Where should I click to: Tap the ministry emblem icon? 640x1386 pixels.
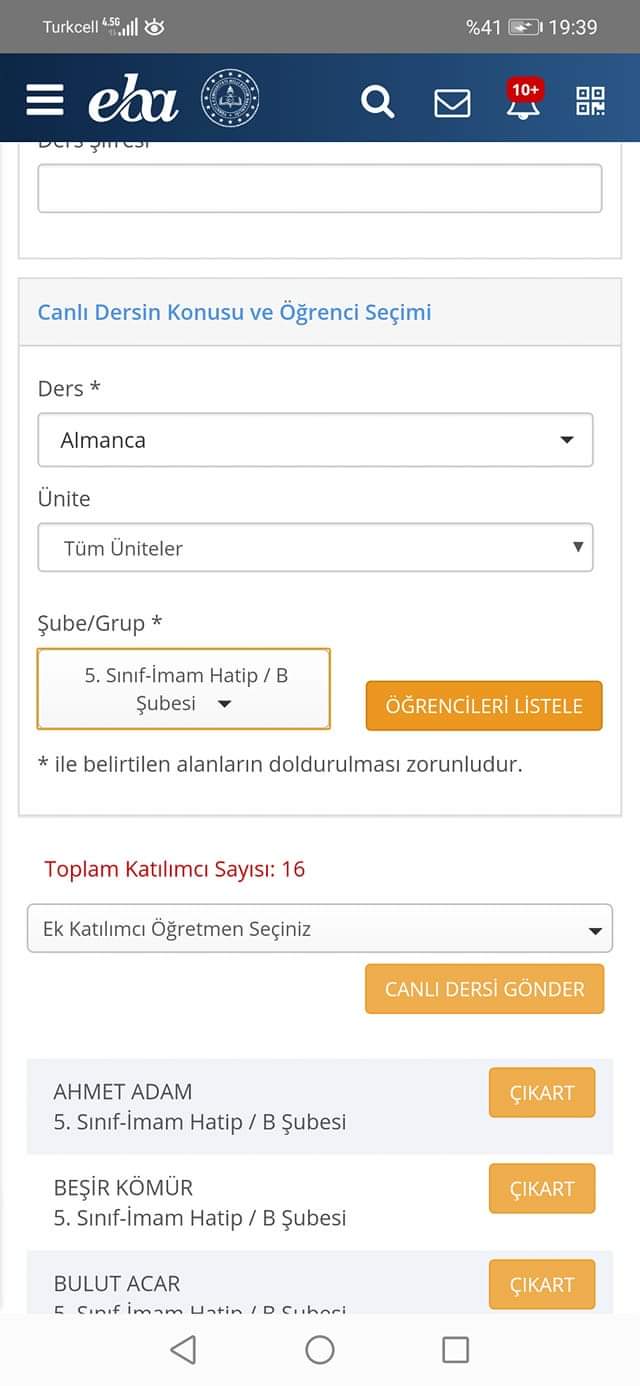point(230,99)
